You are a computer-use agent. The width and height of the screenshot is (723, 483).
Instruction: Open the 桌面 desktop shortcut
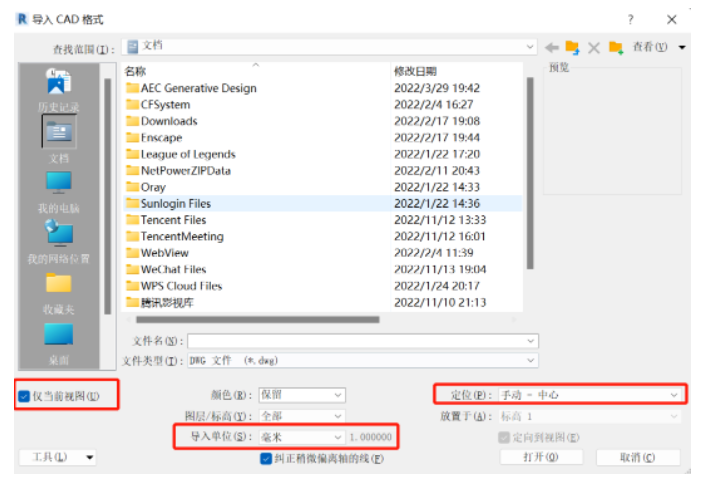pyautogui.click(x=59, y=343)
